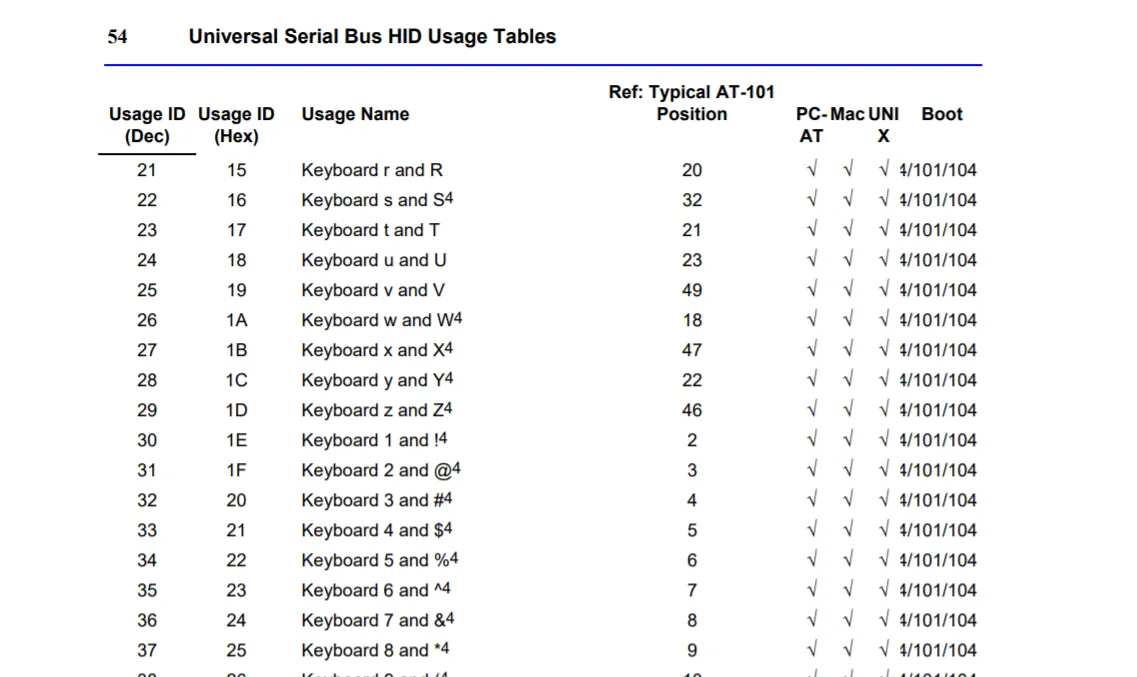Click the Usage ID (Hex) column header

236,125
